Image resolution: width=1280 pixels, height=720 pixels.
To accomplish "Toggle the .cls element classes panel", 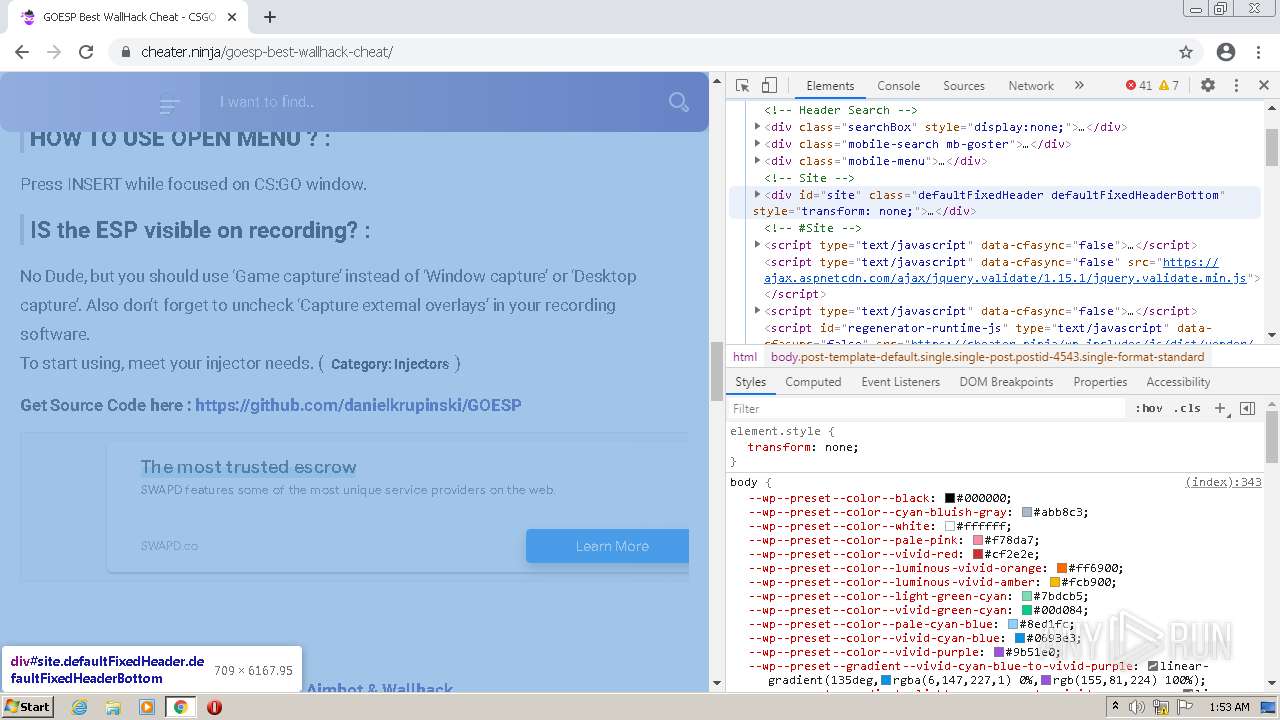I will [1187, 408].
